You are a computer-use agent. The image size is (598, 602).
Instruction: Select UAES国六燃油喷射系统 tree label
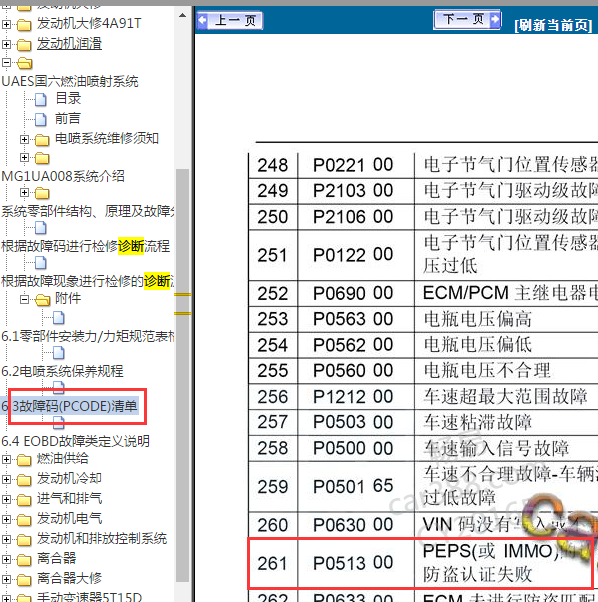click(x=69, y=81)
